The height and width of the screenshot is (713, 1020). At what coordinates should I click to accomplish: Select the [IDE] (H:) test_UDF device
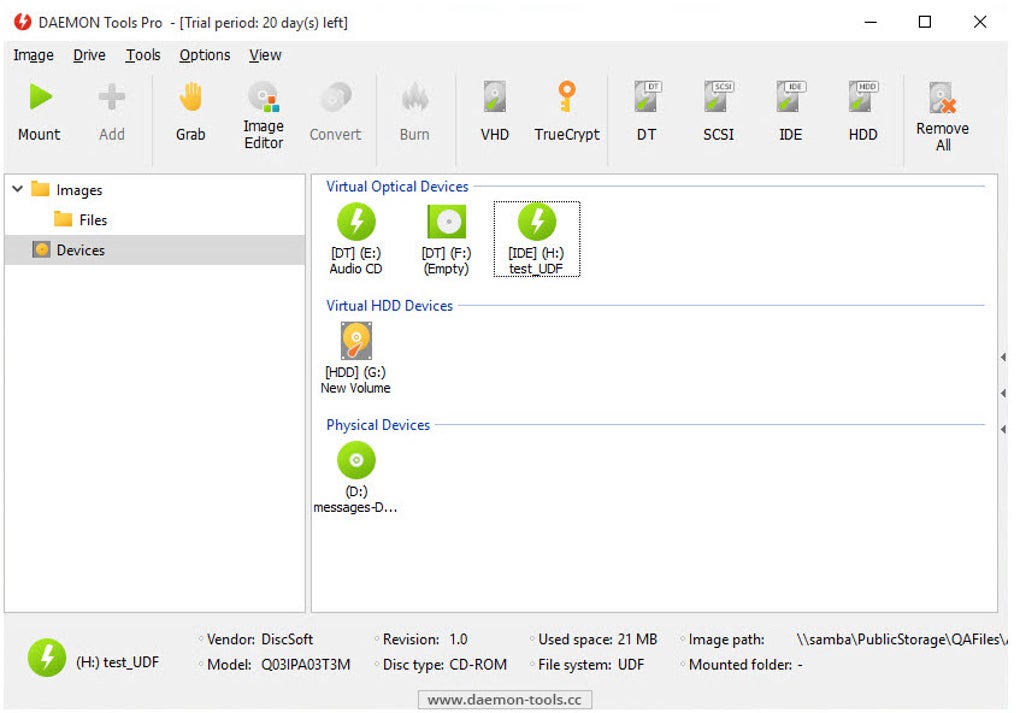(x=537, y=239)
